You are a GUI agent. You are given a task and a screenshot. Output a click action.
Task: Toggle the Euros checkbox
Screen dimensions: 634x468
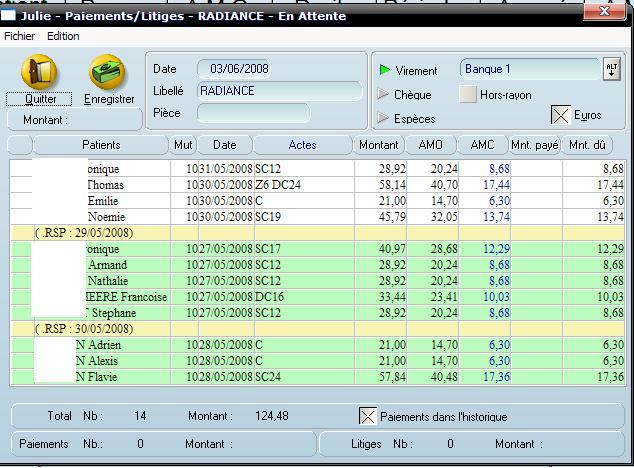pos(561,115)
